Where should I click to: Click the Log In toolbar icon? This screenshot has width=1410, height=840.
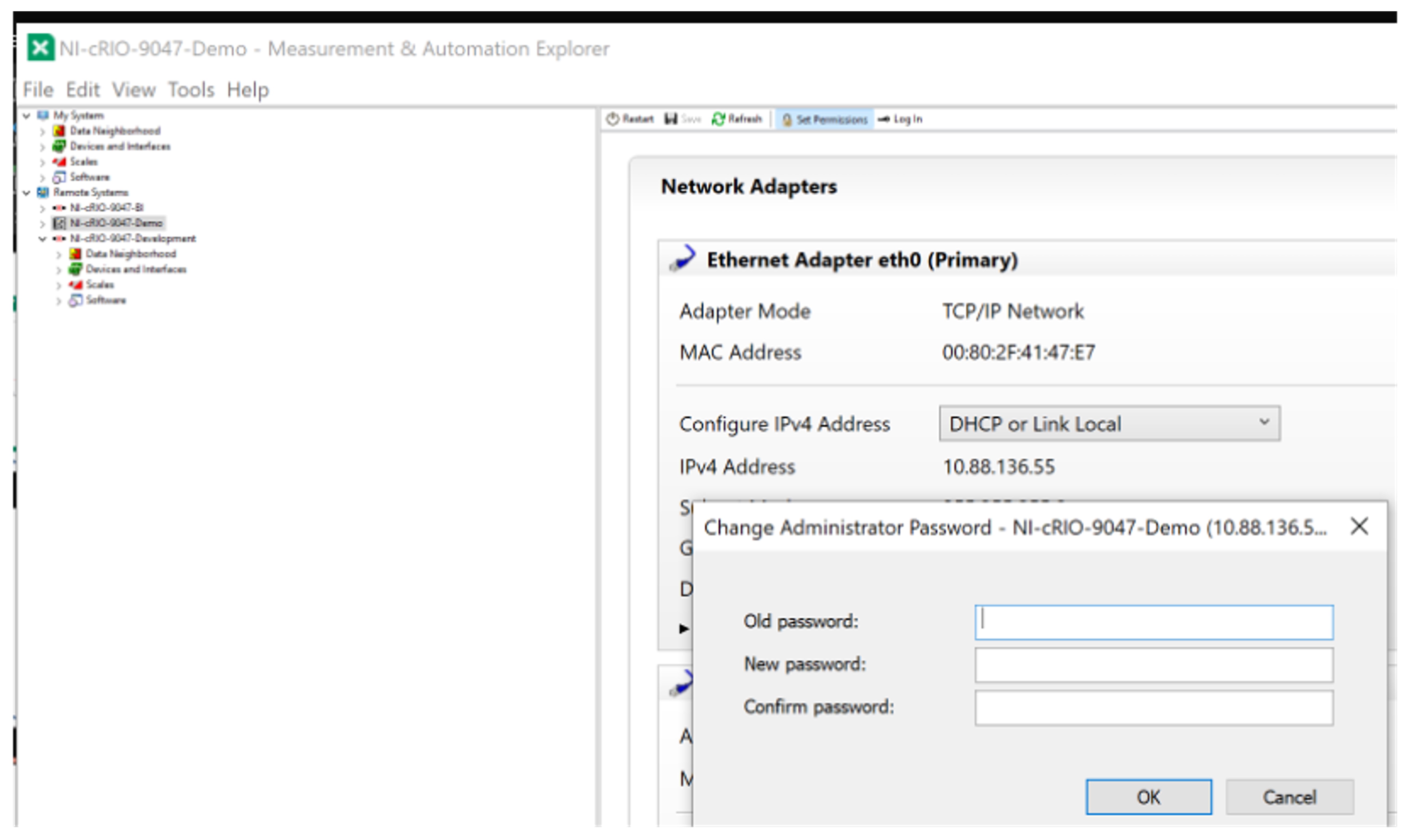(x=884, y=119)
